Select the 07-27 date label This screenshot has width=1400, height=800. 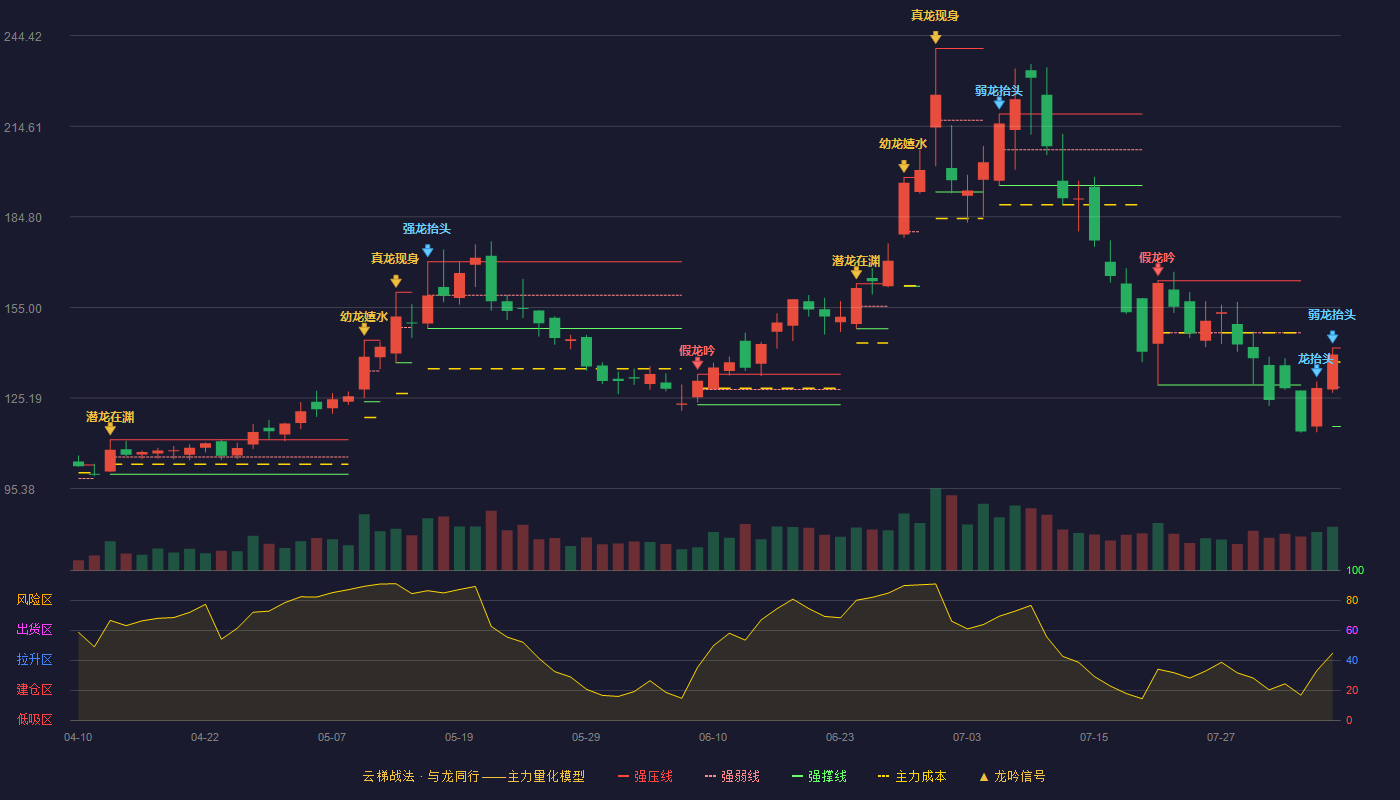1221,737
